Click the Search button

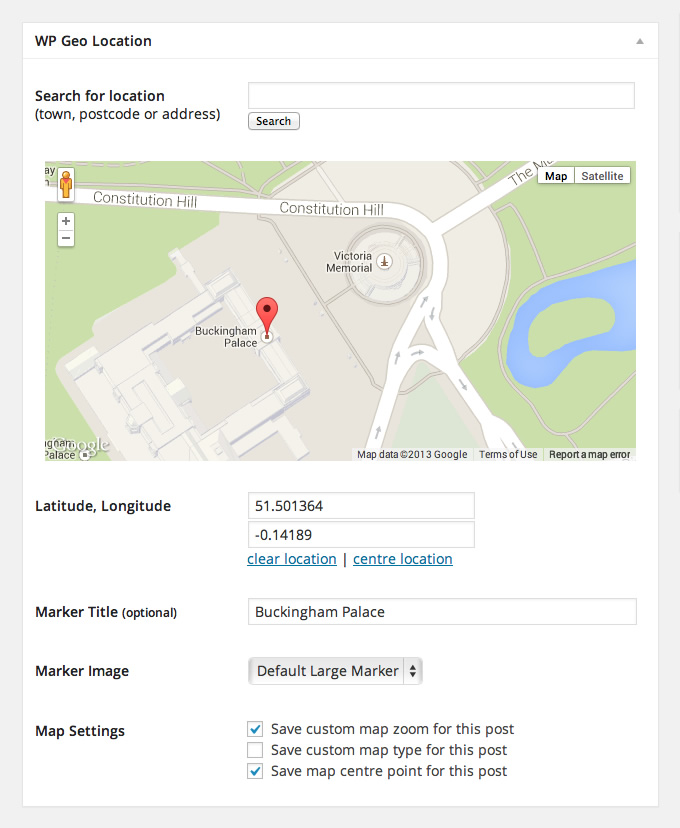(273, 121)
